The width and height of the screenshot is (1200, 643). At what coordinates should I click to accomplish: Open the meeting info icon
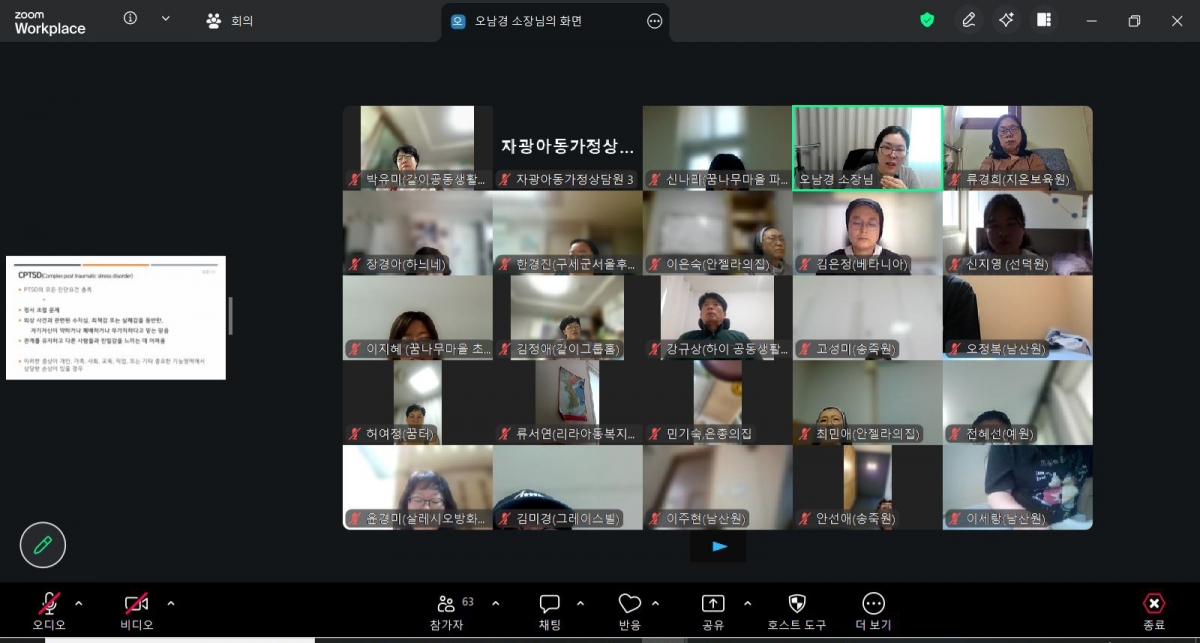click(x=130, y=19)
